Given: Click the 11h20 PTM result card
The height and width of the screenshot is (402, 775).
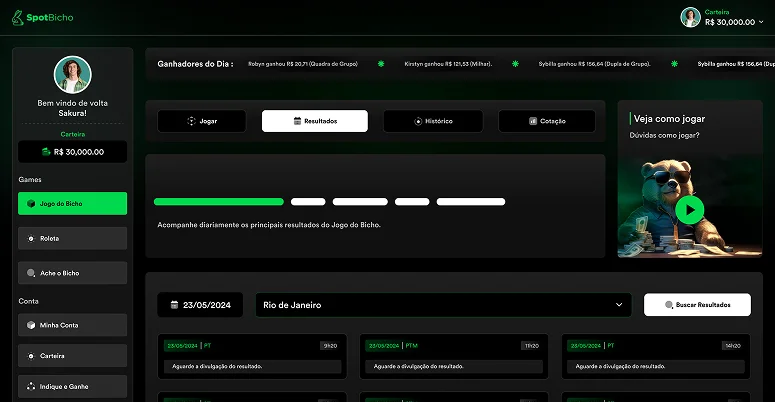Looking at the screenshot, I should pos(454,357).
